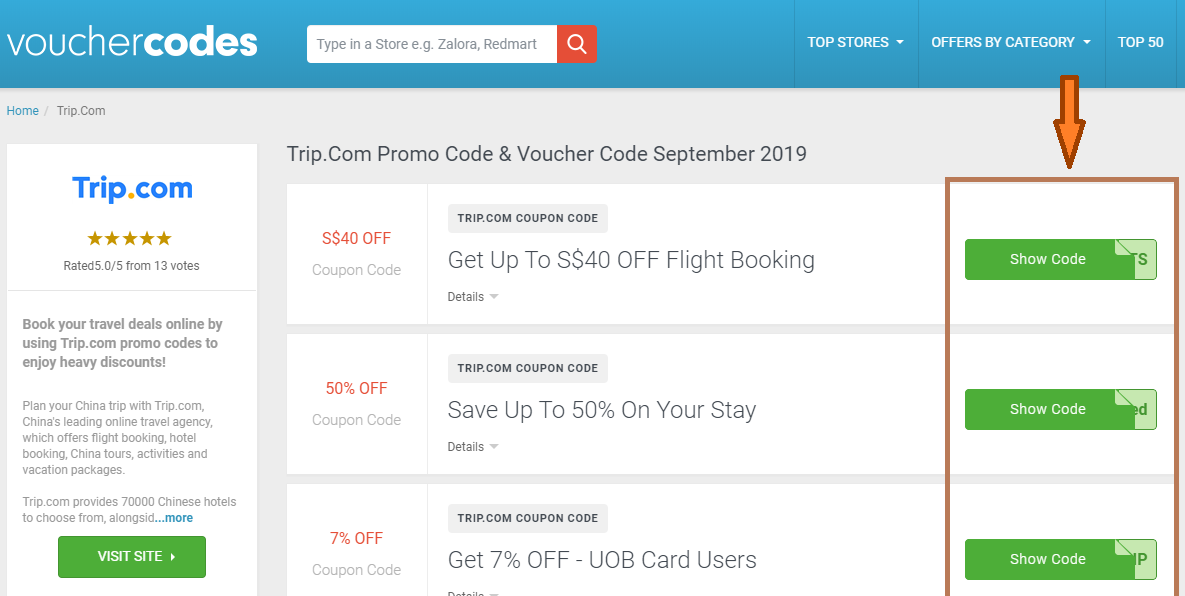Expand Details under flight booking offer

[473, 297]
